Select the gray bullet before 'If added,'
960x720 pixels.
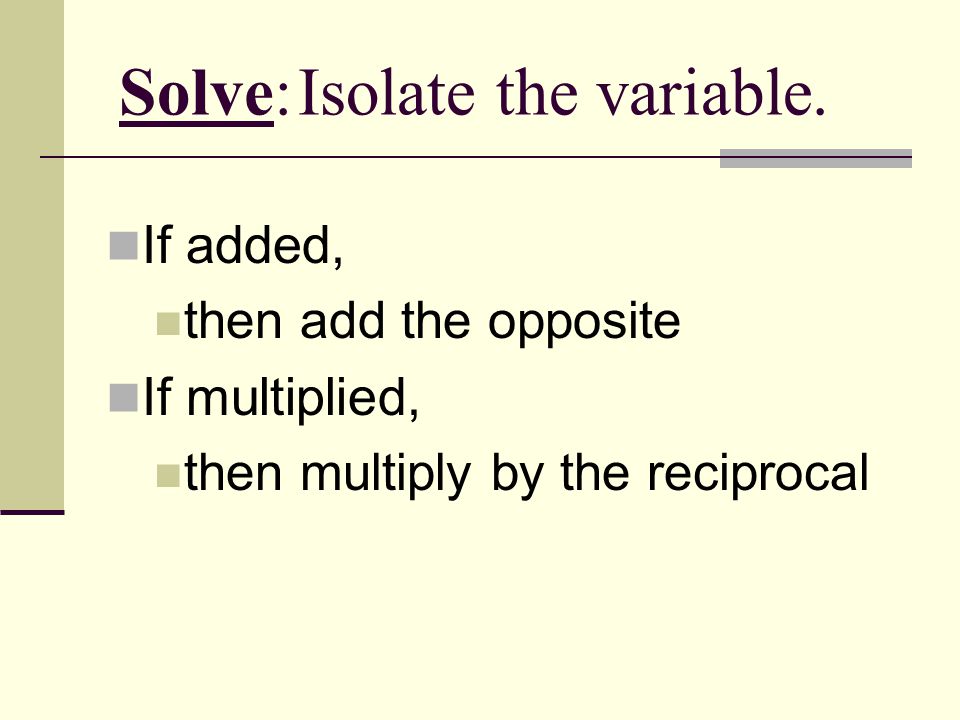(x=124, y=246)
